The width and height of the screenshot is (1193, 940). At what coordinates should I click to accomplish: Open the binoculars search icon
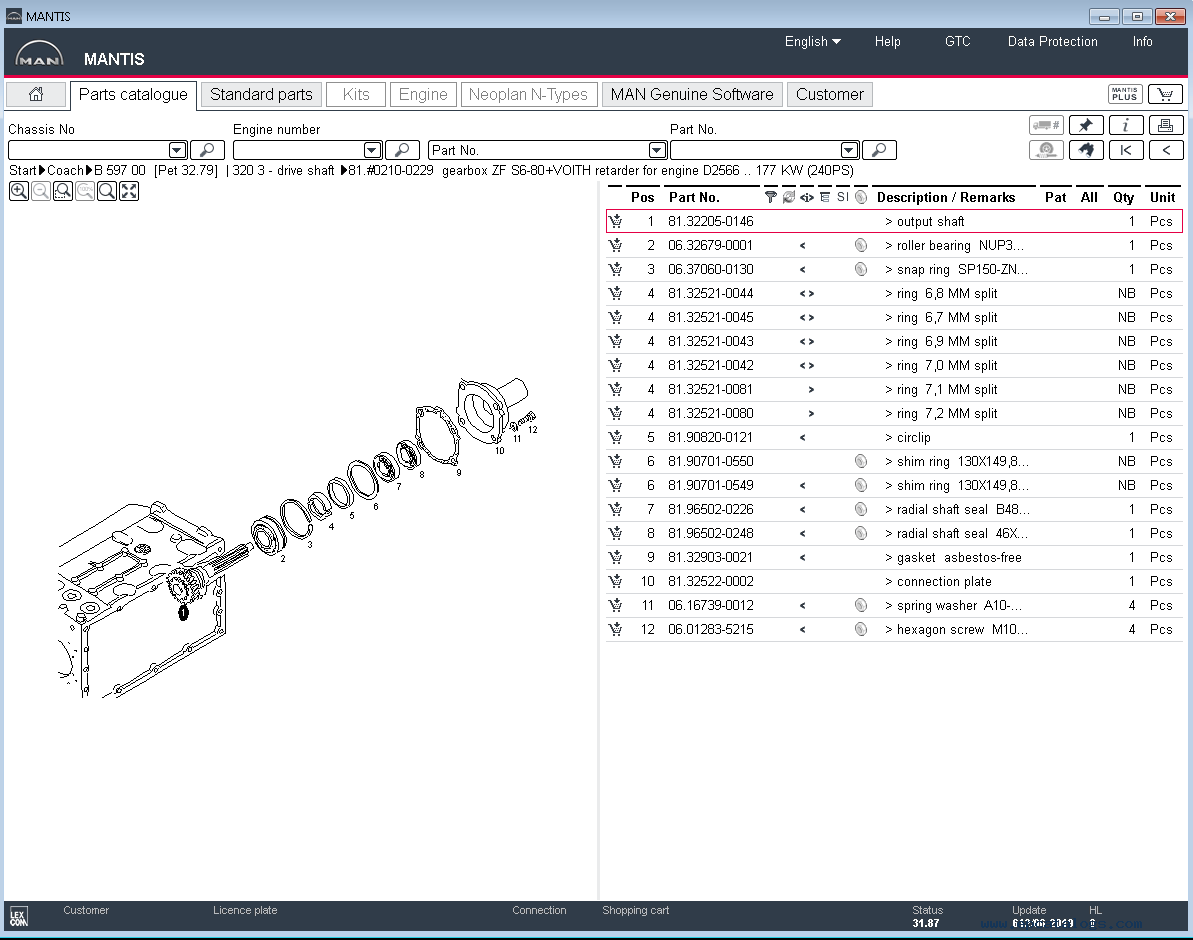pos(1086,150)
